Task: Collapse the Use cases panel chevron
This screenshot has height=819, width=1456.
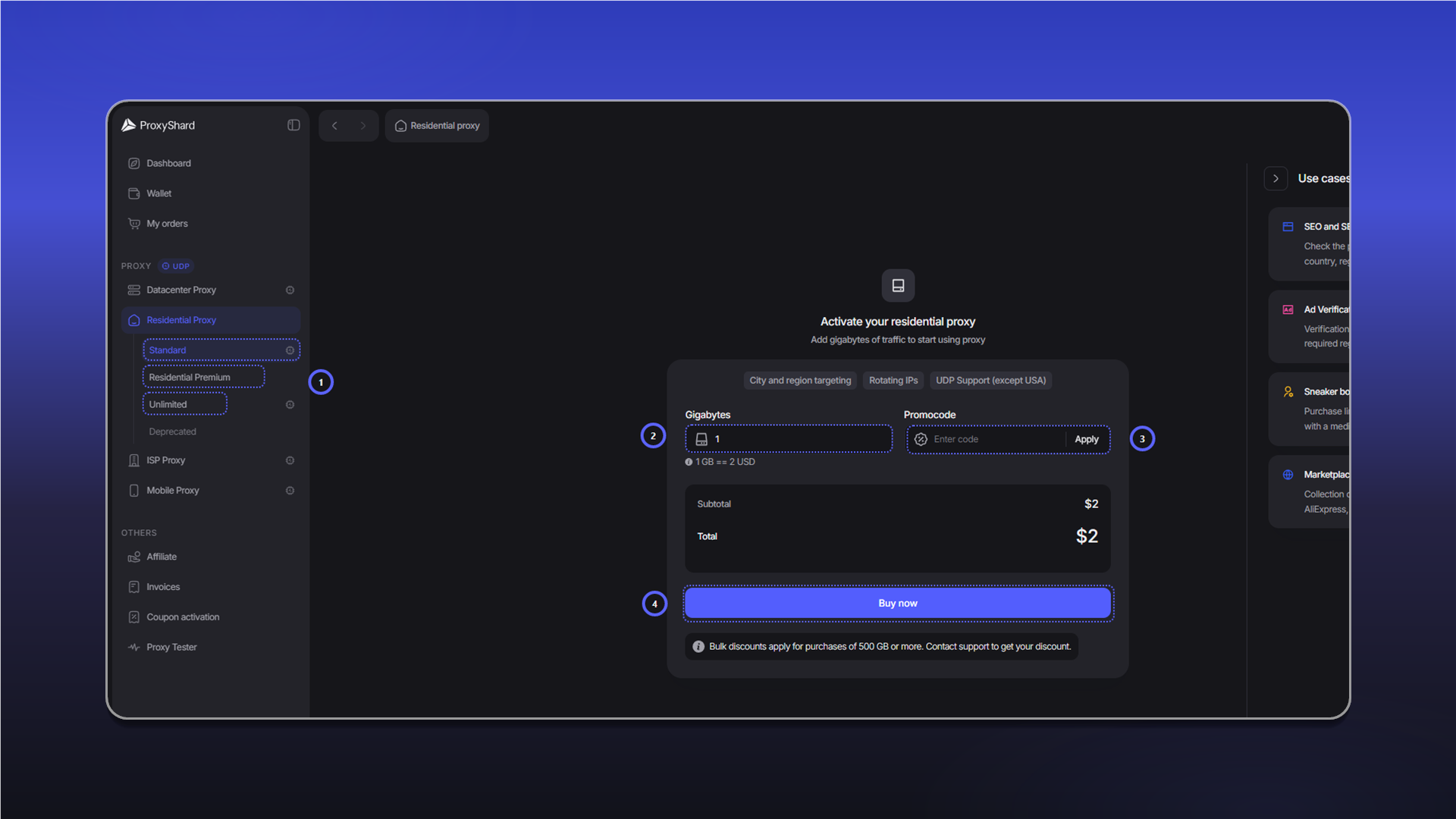Action: (x=1276, y=178)
